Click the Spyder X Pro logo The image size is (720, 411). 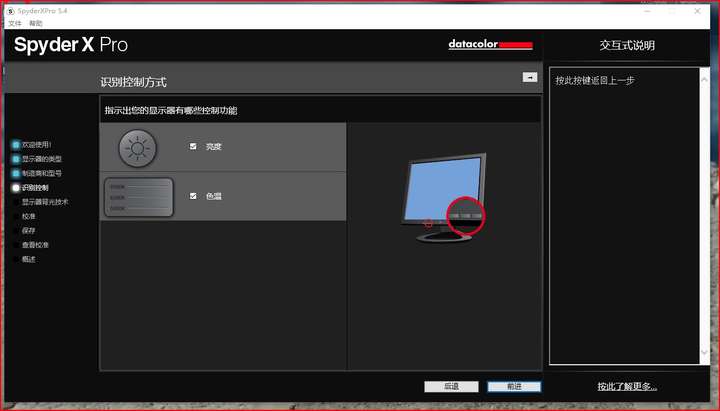71,45
